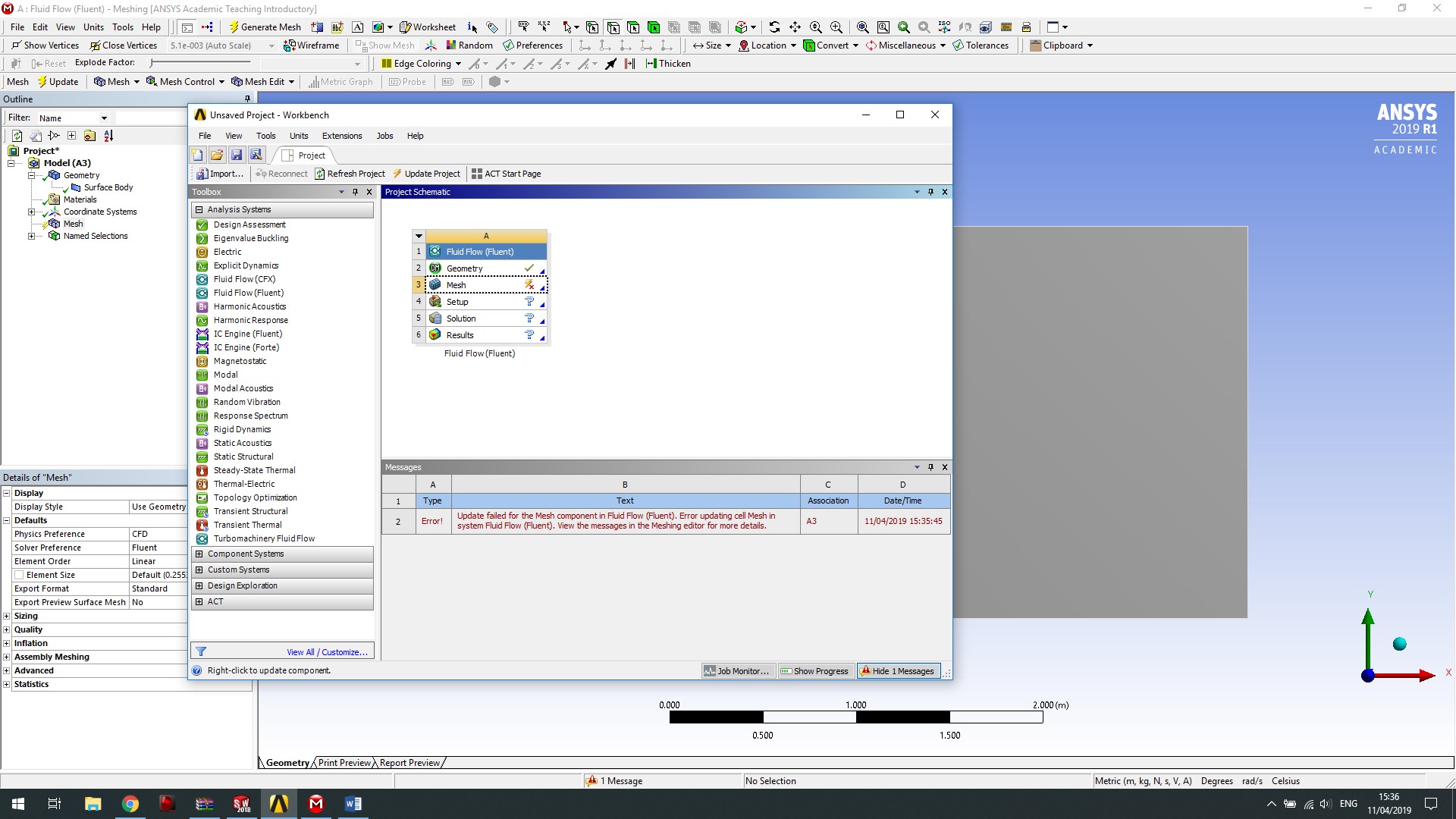Click Refresh Project in Workbench

(x=350, y=174)
